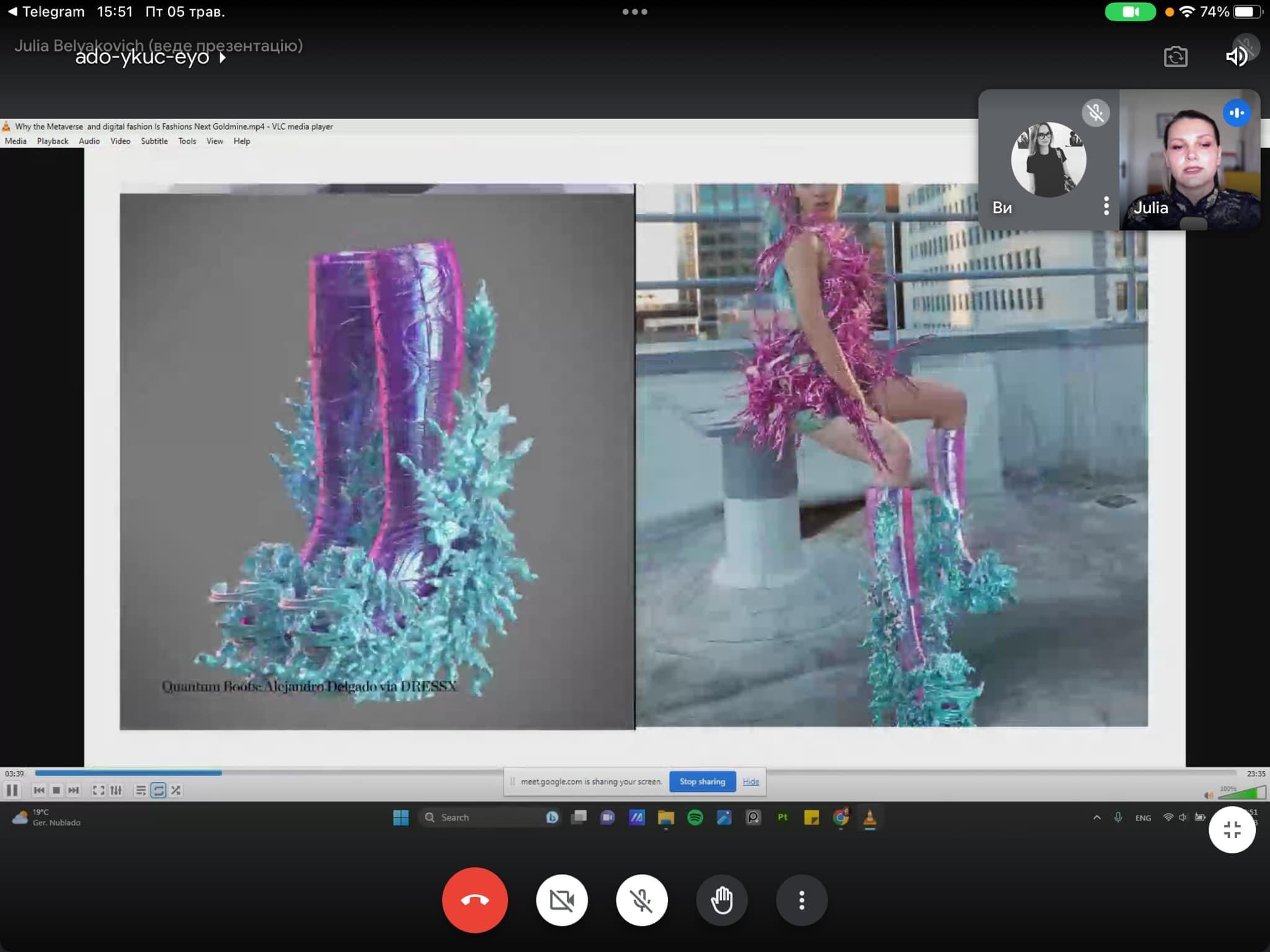Open the Windows Start menu
Image resolution: width=1270 pixels, height=952 pixels.
tap(401, 818)
